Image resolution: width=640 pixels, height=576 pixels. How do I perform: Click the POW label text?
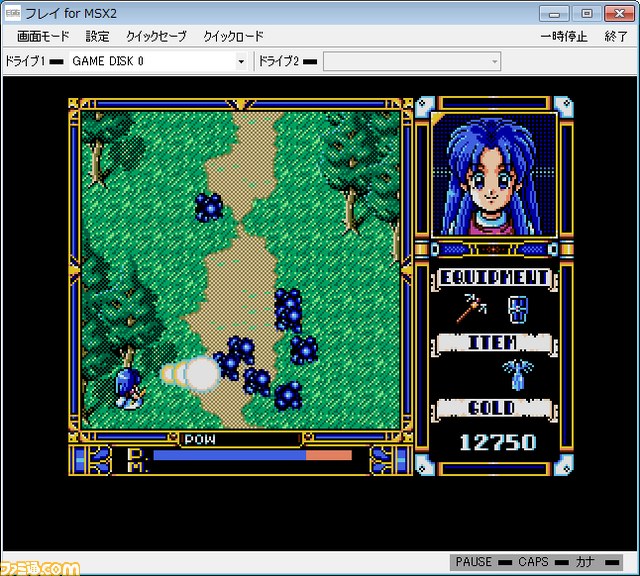click(200, 439)
